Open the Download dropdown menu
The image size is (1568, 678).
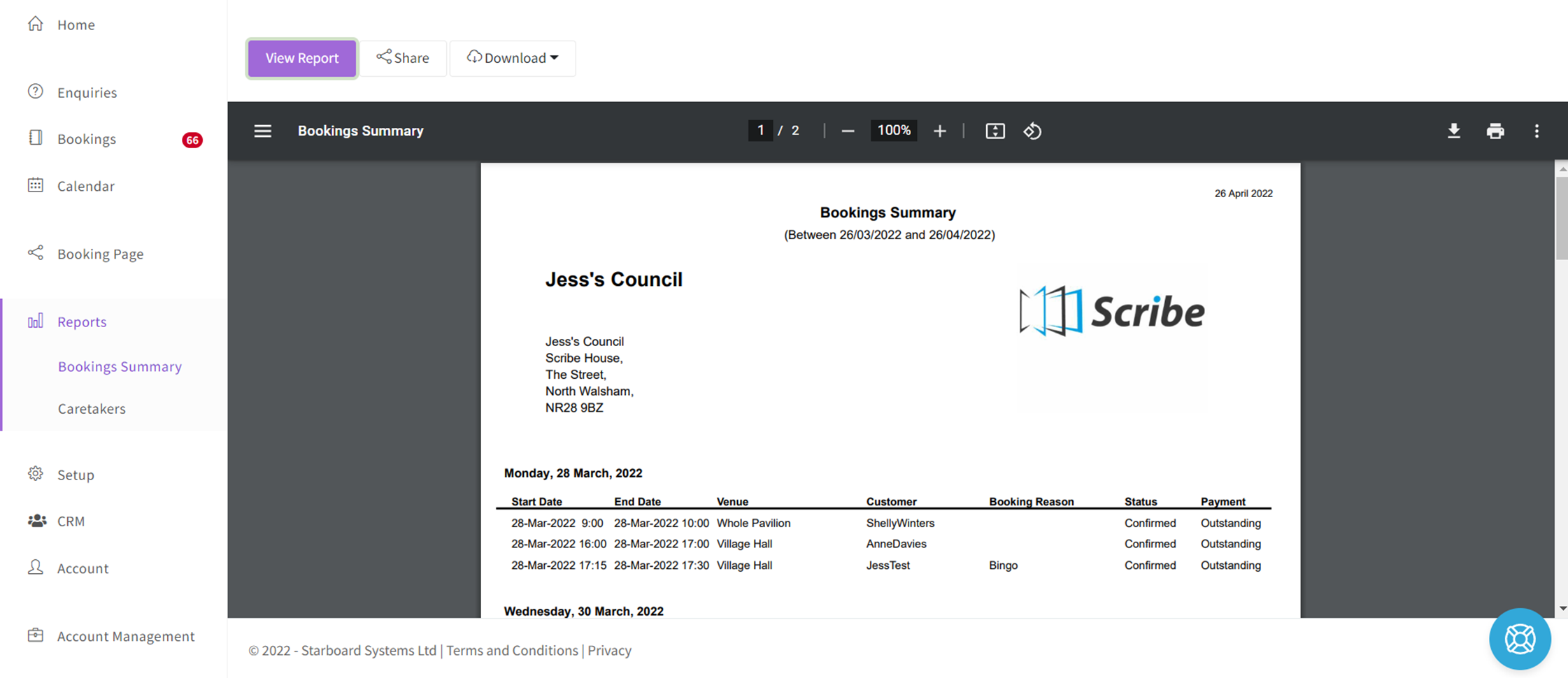pyautogui.click(x=513, y=58)
